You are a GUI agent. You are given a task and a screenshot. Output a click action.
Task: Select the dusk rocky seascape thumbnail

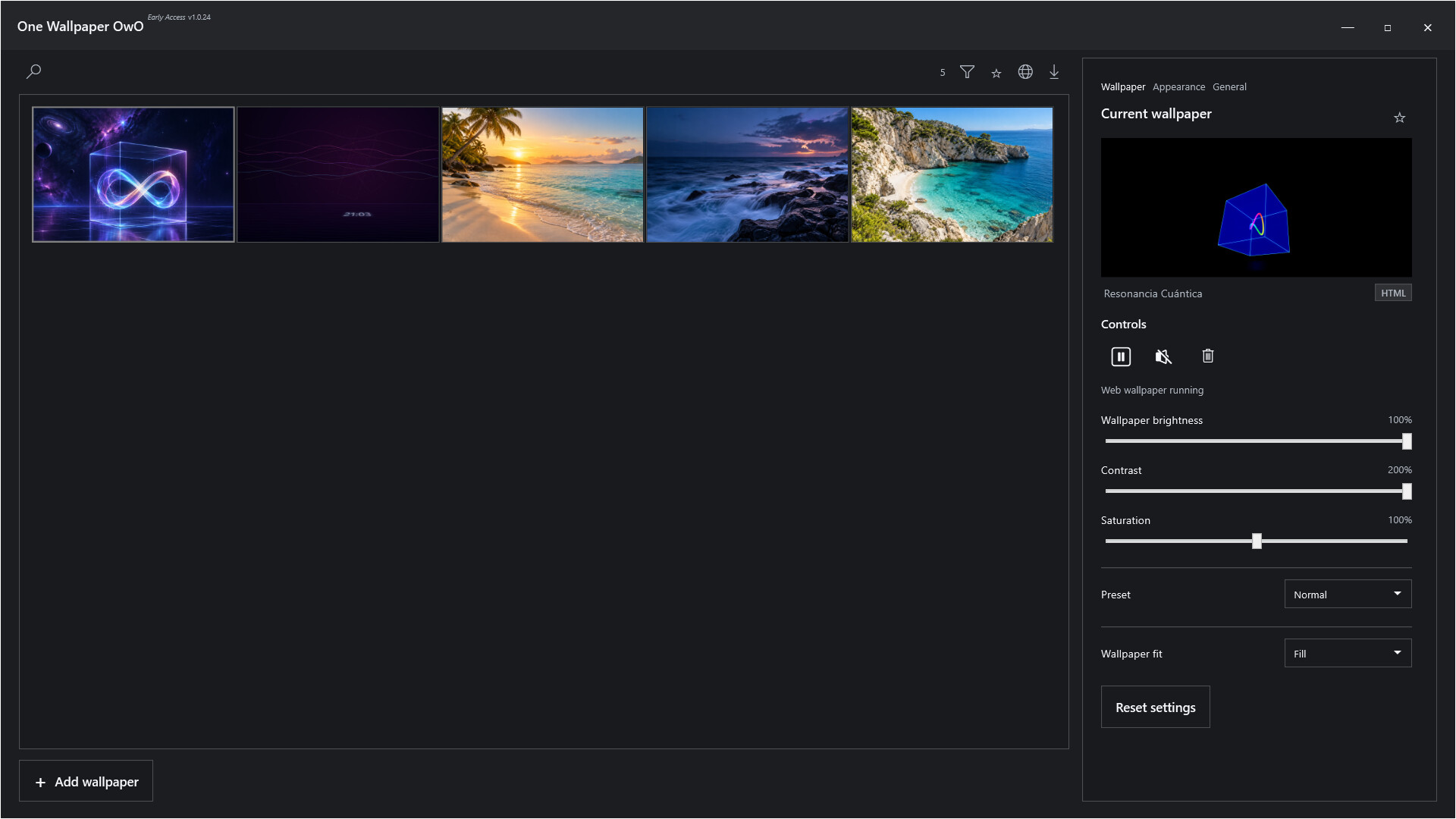(x=748, y=174)
